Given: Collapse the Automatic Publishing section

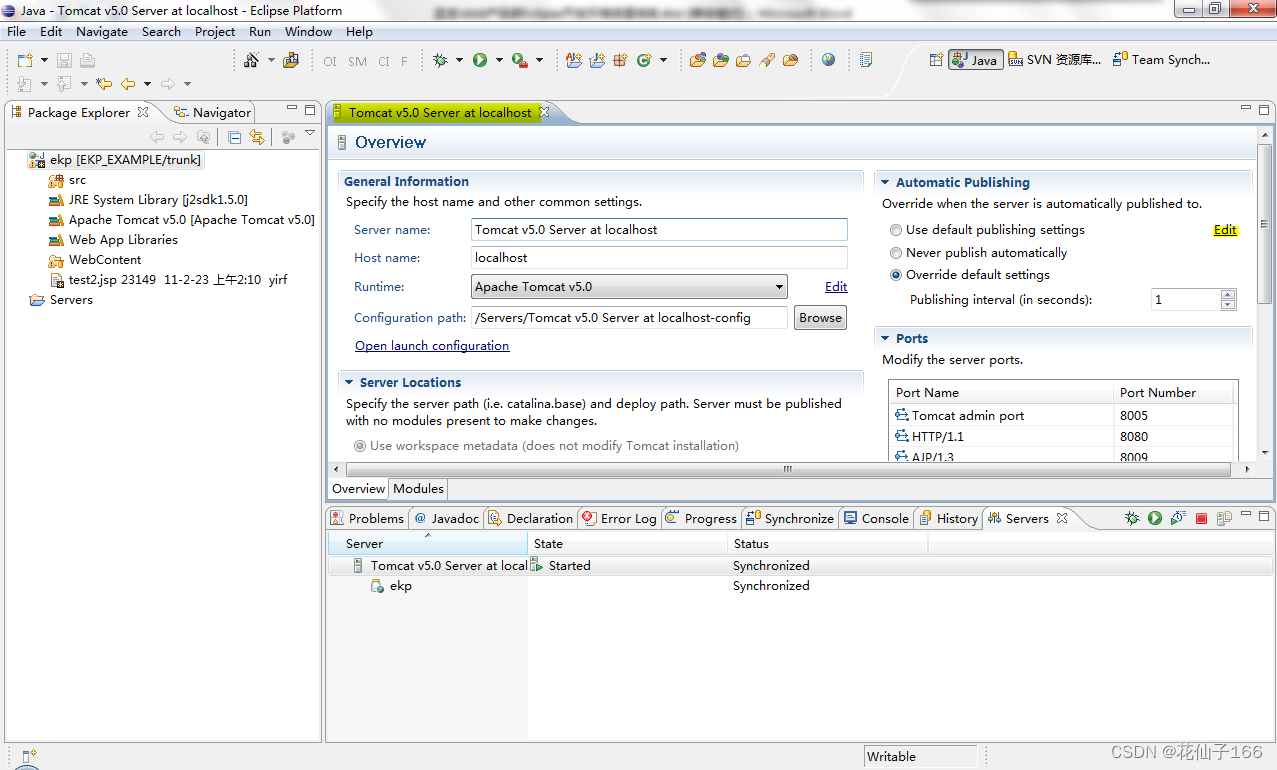Looking at the screenshot, I should pyautogui.click(x=885, y=183).
